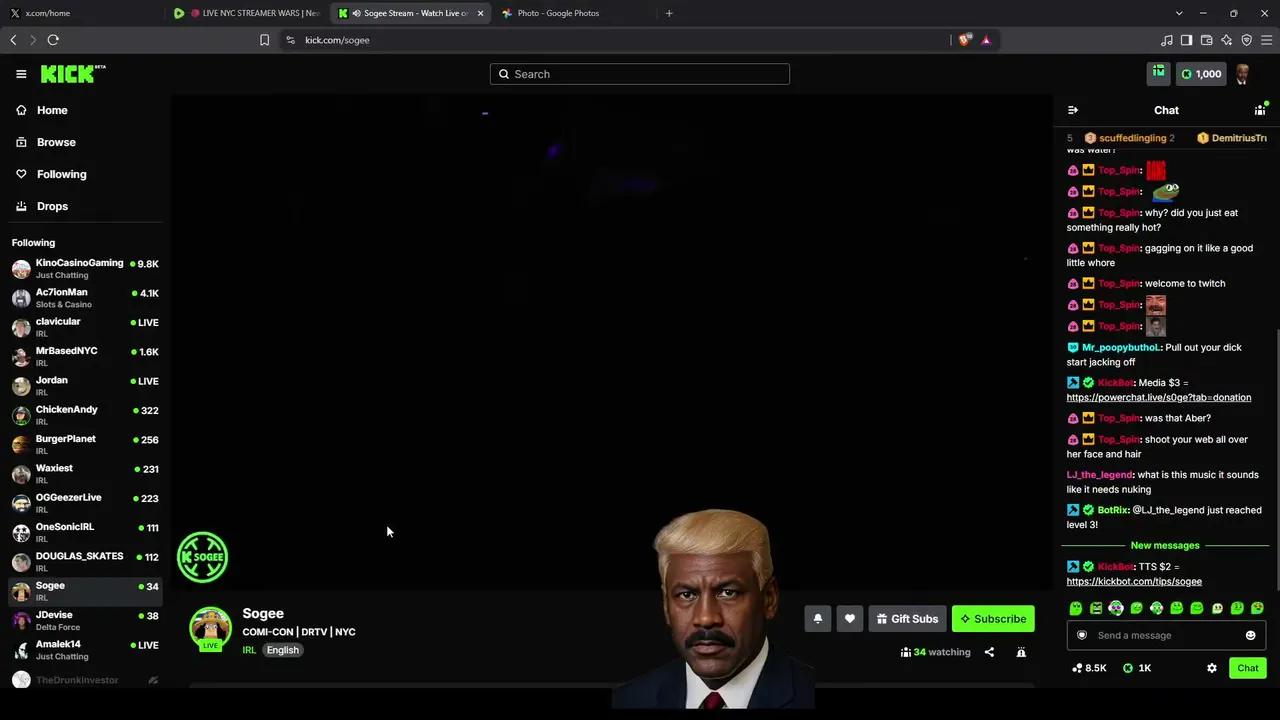Open DOUGLAS_SKATES channel
The image size is (1280, 720).
[85, 562]
